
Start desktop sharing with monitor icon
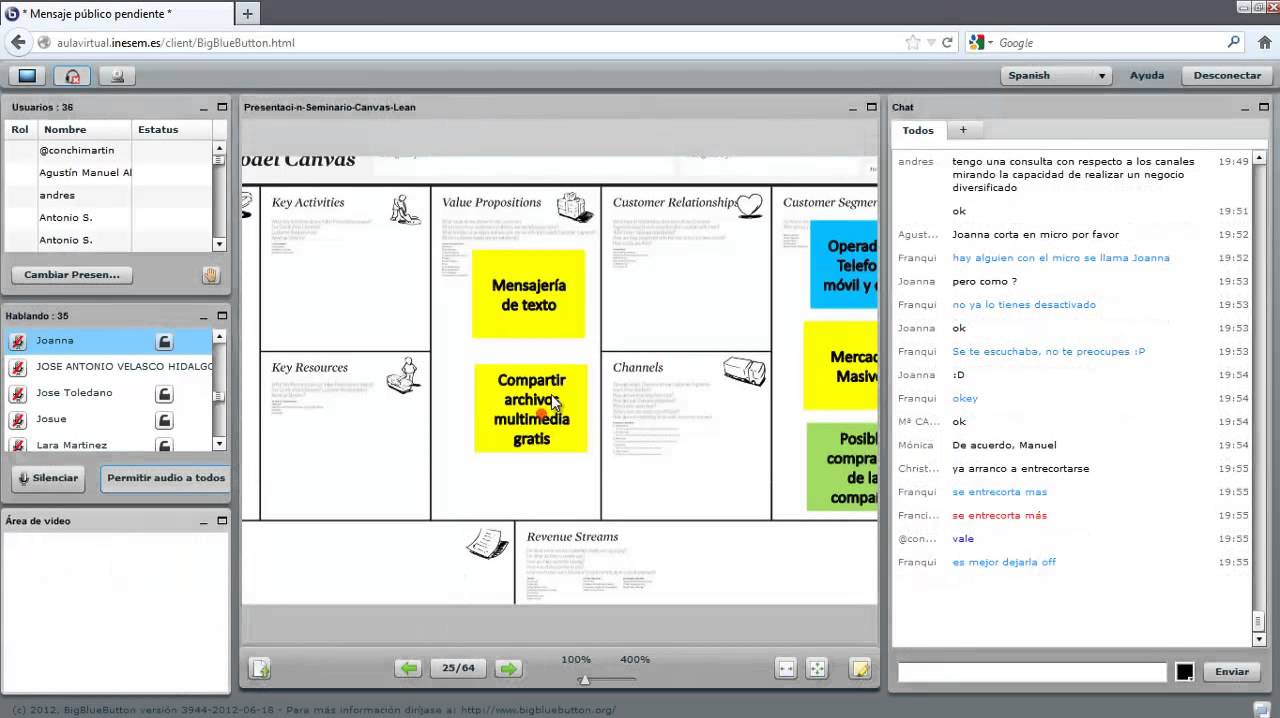click(x=27, y=75)
